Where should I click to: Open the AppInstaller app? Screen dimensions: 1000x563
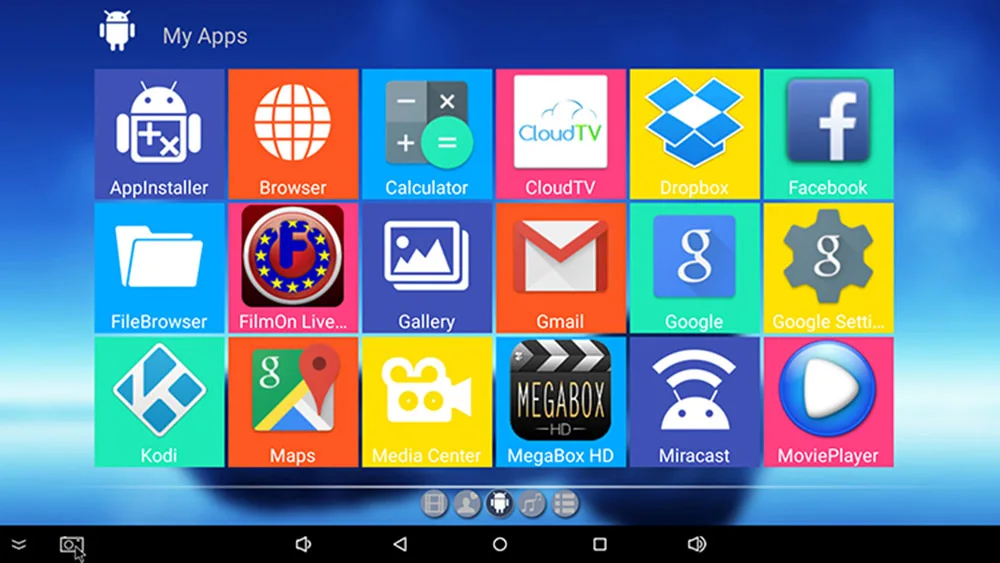click(159, 135)
